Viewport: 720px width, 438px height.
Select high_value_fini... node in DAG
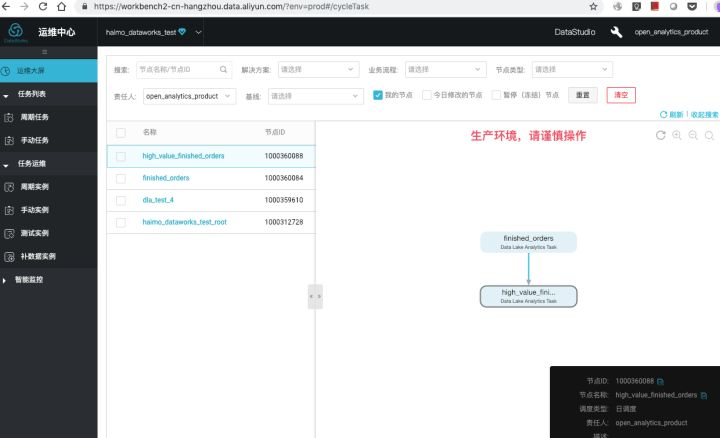(x=528, y=296)
